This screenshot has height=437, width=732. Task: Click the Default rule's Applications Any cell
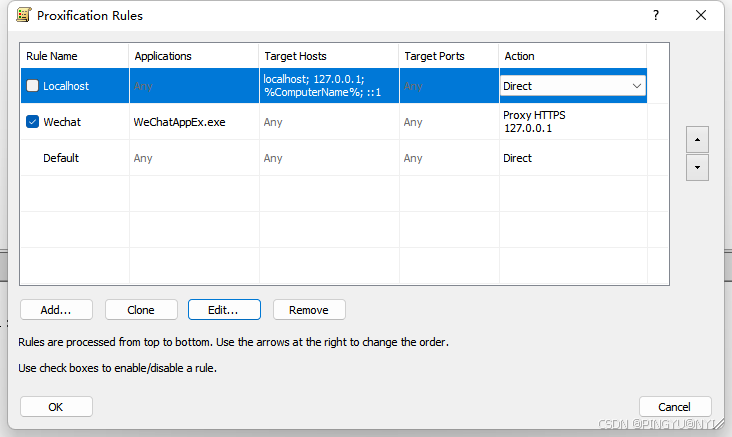(x=194, y=158)
